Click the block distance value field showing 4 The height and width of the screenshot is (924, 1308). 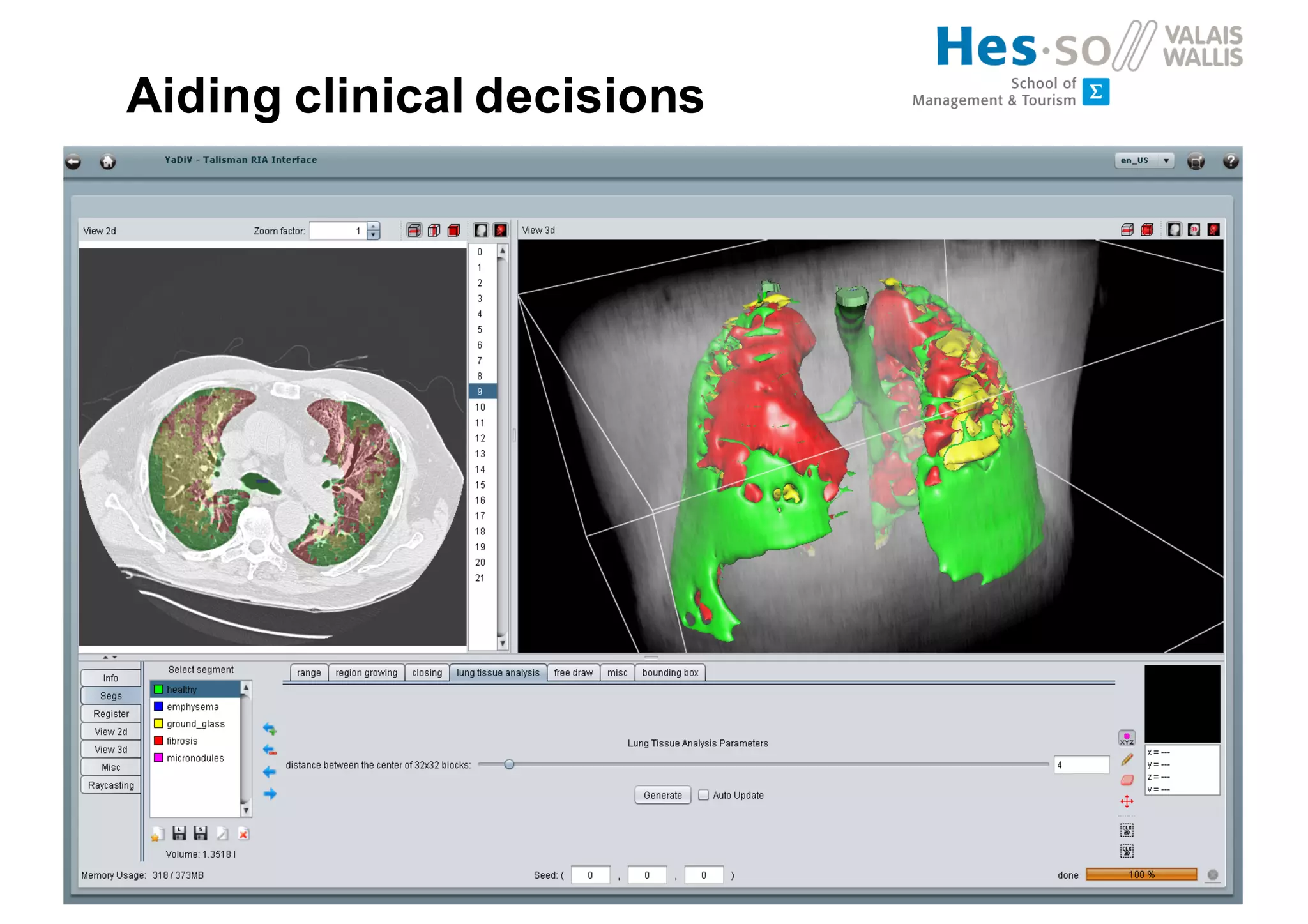click(1081, 765)
